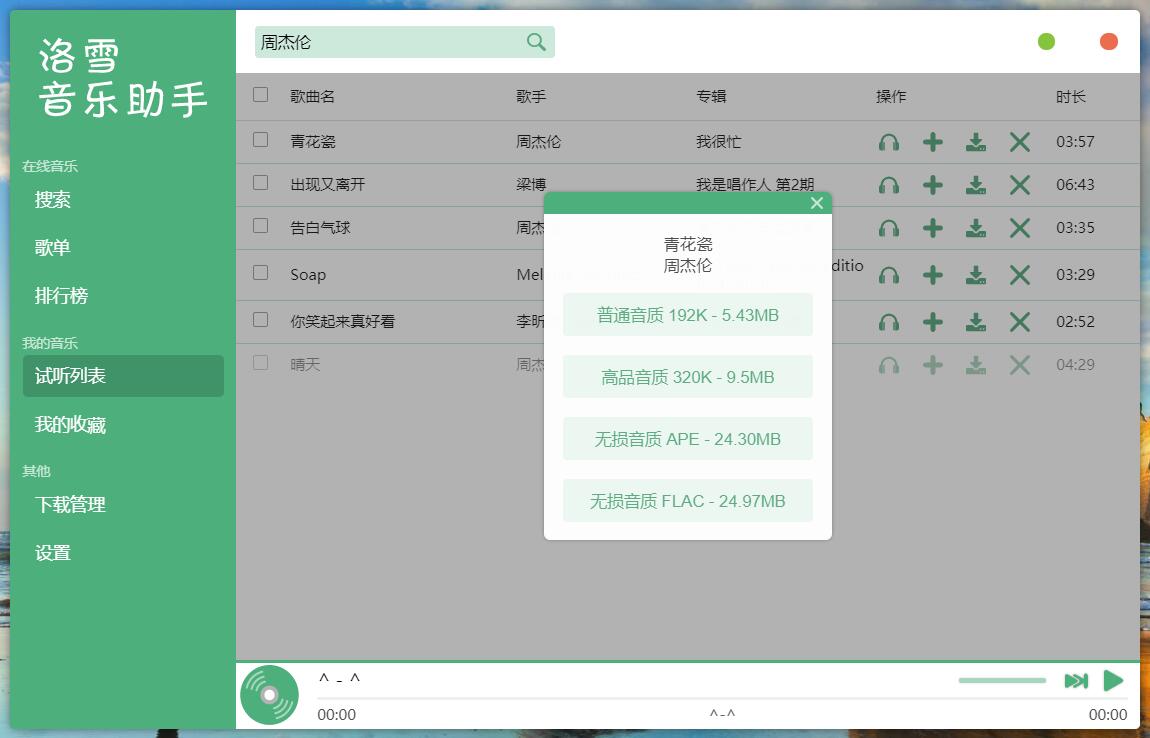Remove Soap using its X delete icon

click(x=1019, y=274)
